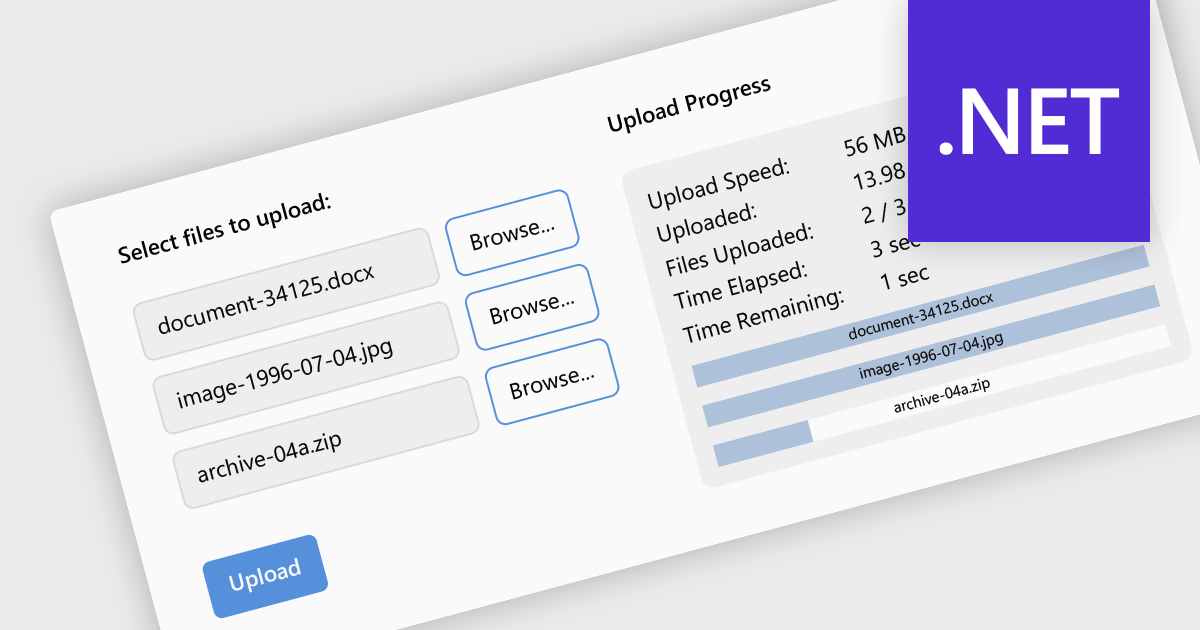This screenshot has width=1200, height=630.
Task: Click the Upload Speed label
Action: (718, 183)
